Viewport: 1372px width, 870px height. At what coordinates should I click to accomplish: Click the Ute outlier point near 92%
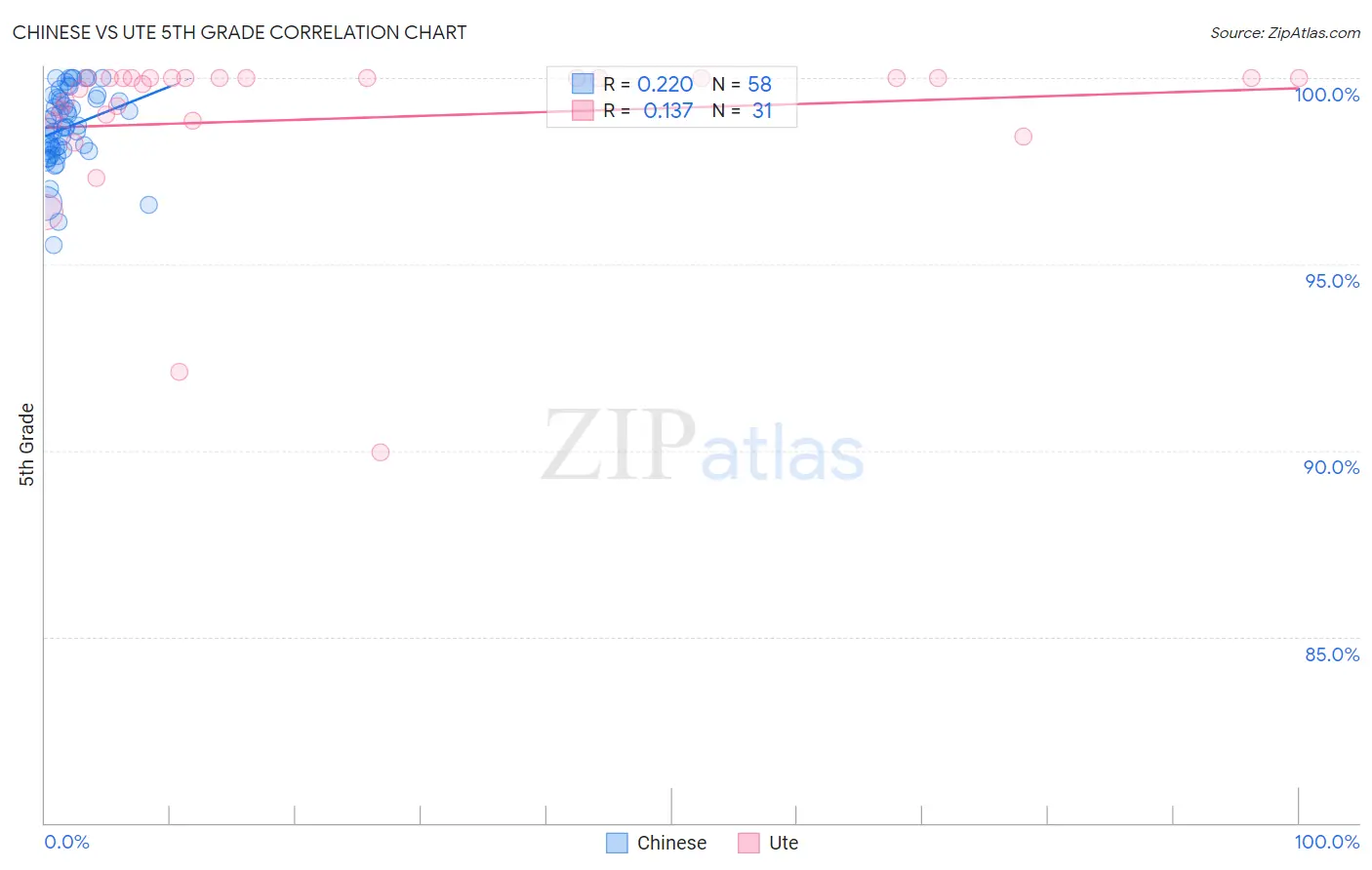pos(179,372)
